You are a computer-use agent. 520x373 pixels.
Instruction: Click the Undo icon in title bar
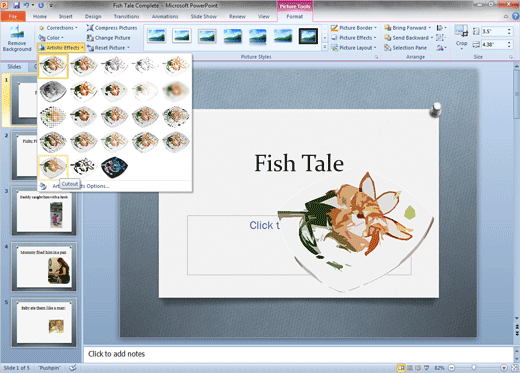(x=26, y=5)
